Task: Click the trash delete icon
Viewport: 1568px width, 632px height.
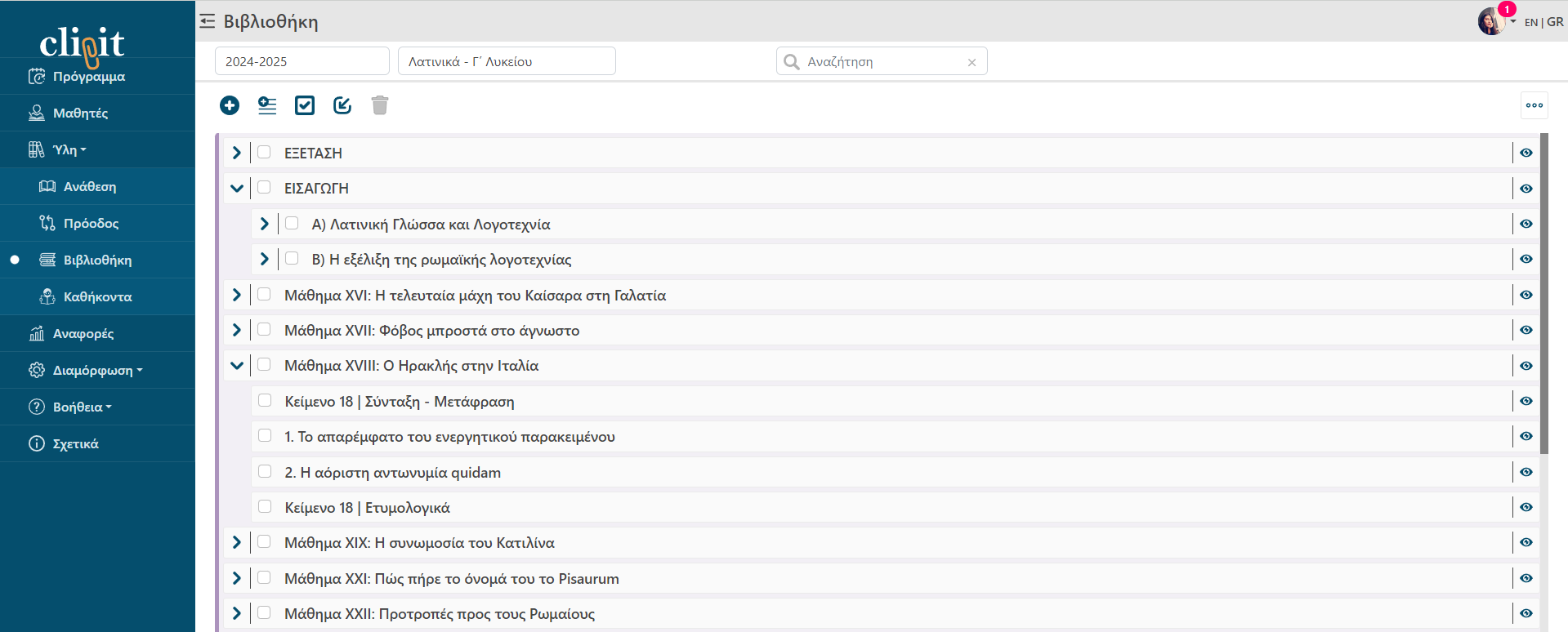Action: click(380, 105)
